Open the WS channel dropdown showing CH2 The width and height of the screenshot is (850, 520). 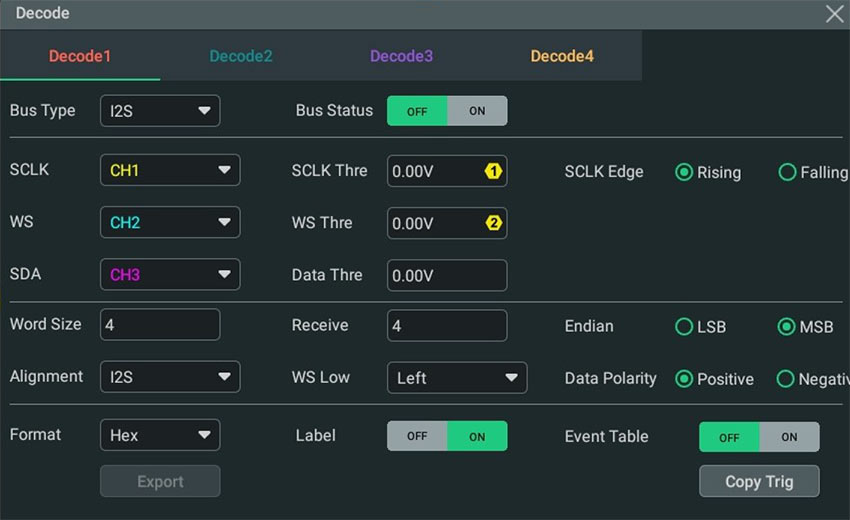(170, 222)
